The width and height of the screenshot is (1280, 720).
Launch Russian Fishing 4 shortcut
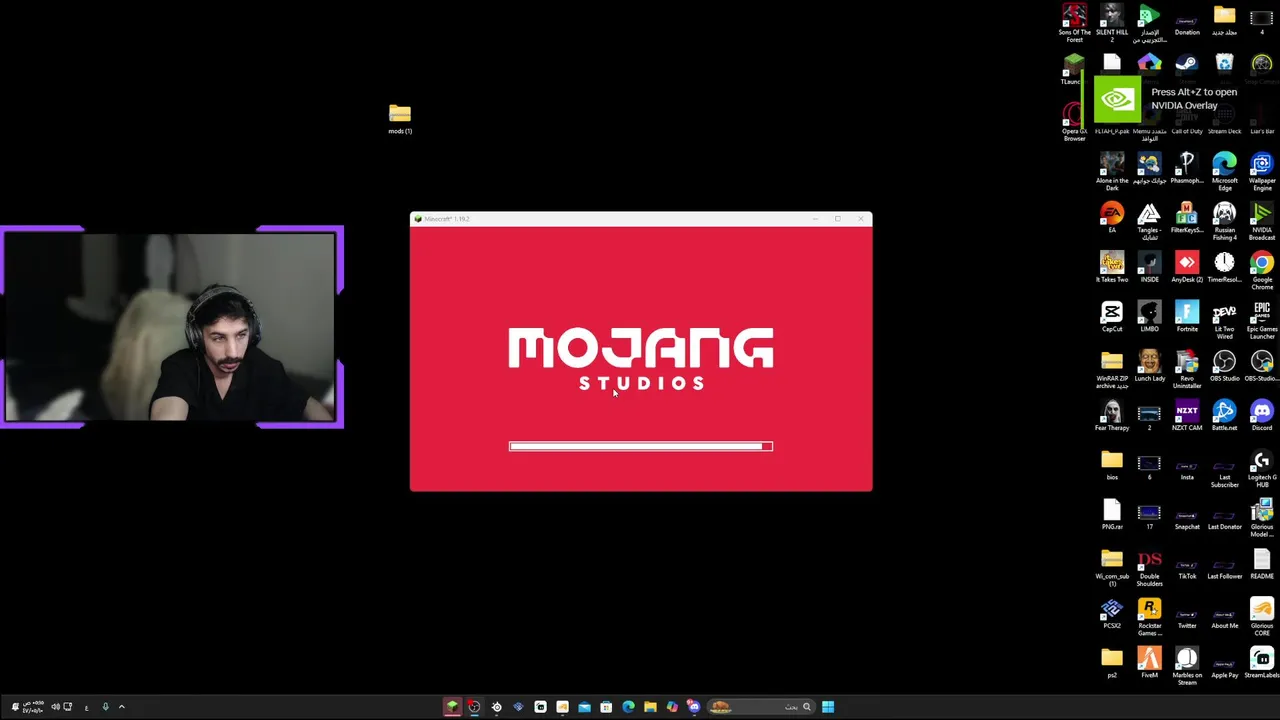pos(1224,221)
